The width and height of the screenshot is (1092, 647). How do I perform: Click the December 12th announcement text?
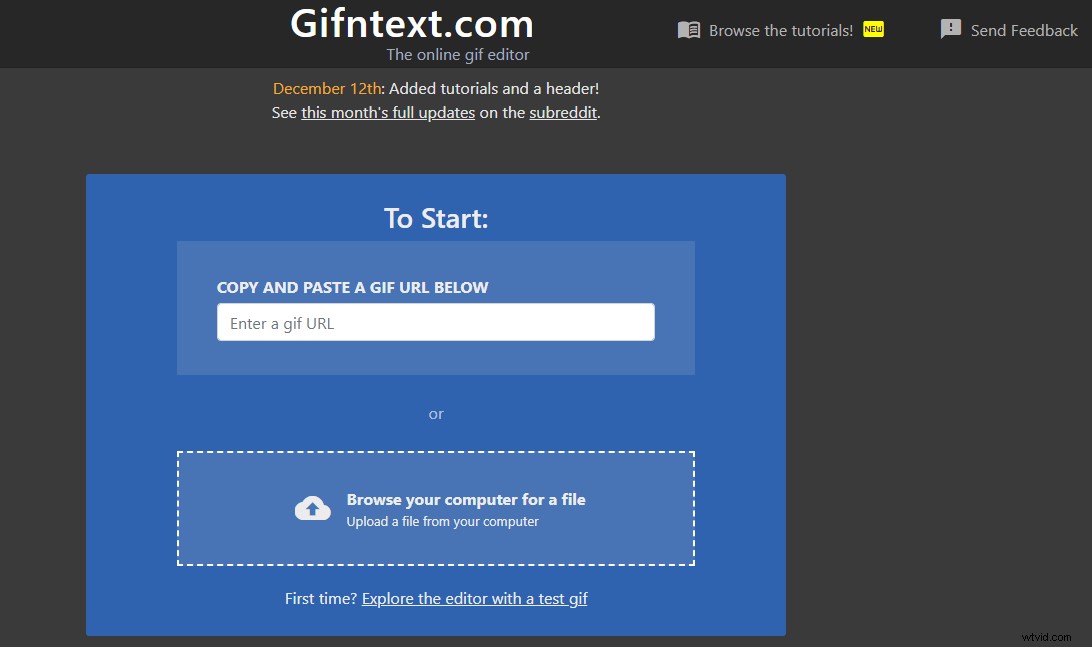(x=326, y=88)
